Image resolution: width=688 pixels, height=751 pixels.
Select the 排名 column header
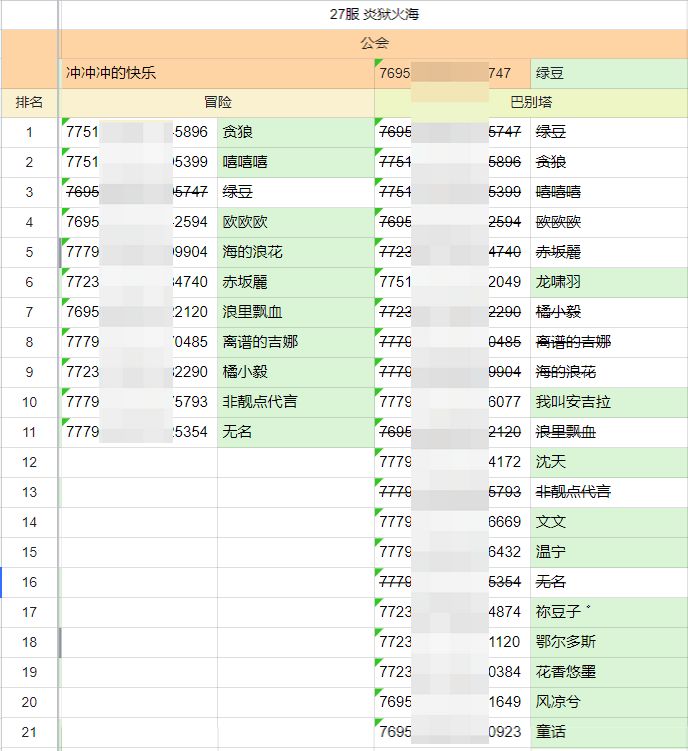(x=29, y=102)
